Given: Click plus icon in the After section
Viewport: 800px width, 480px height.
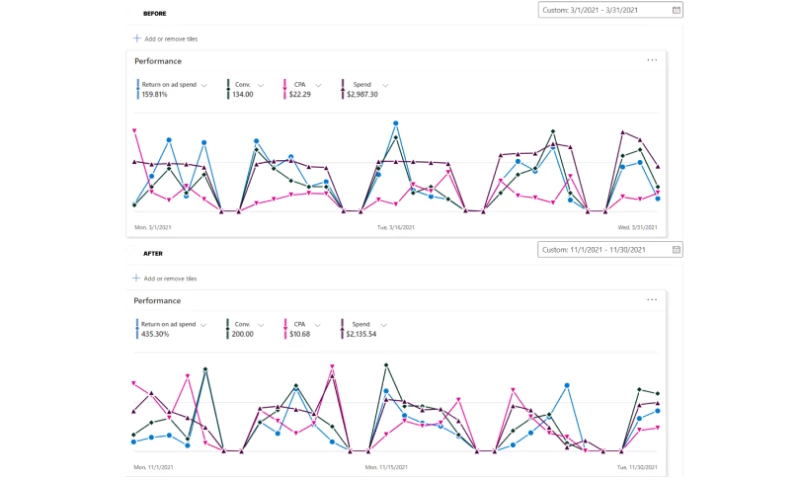Looking at the screenshot, I should [137, 278].
